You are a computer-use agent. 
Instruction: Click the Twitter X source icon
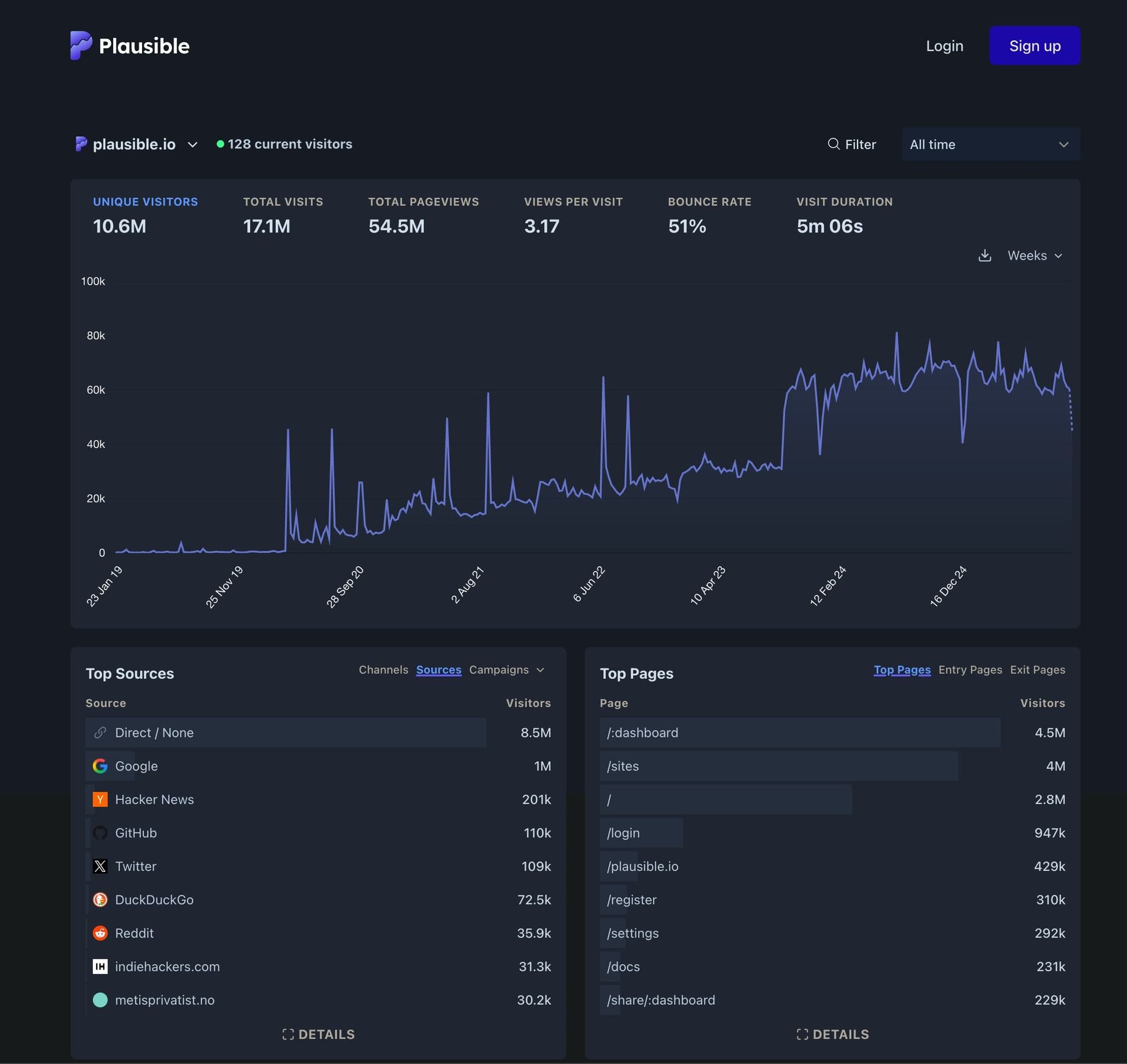(x=100, y=866)
